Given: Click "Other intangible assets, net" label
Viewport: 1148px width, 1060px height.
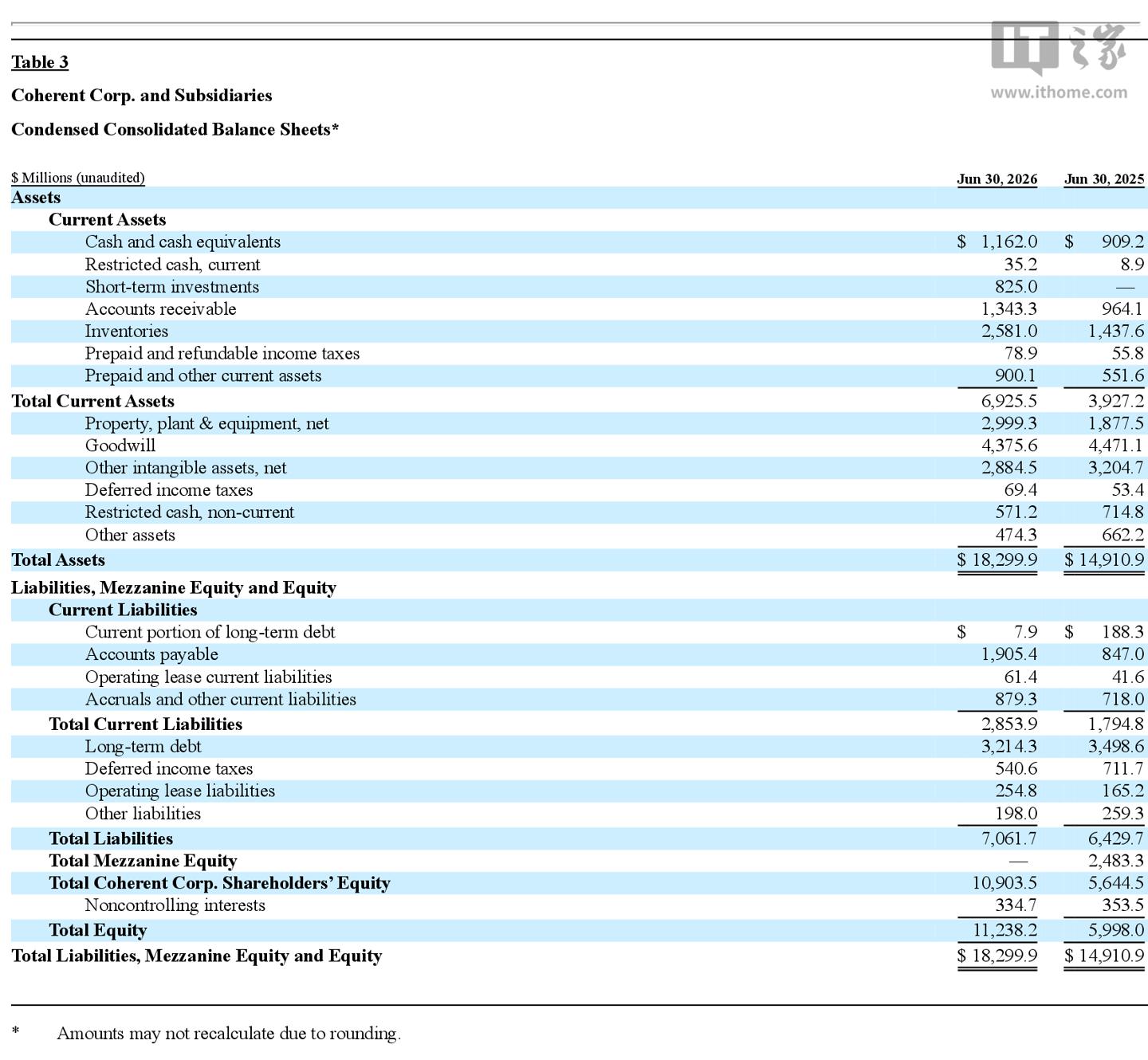Looking at the screenshot, I should click(x=186, y=469).
